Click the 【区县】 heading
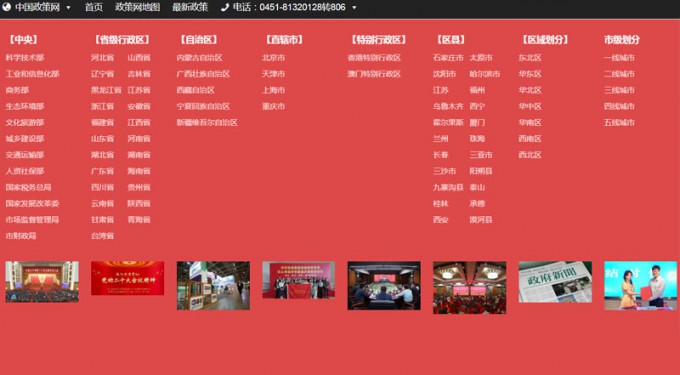The height and width of the screenshot is (375, 680). point(451,40)
